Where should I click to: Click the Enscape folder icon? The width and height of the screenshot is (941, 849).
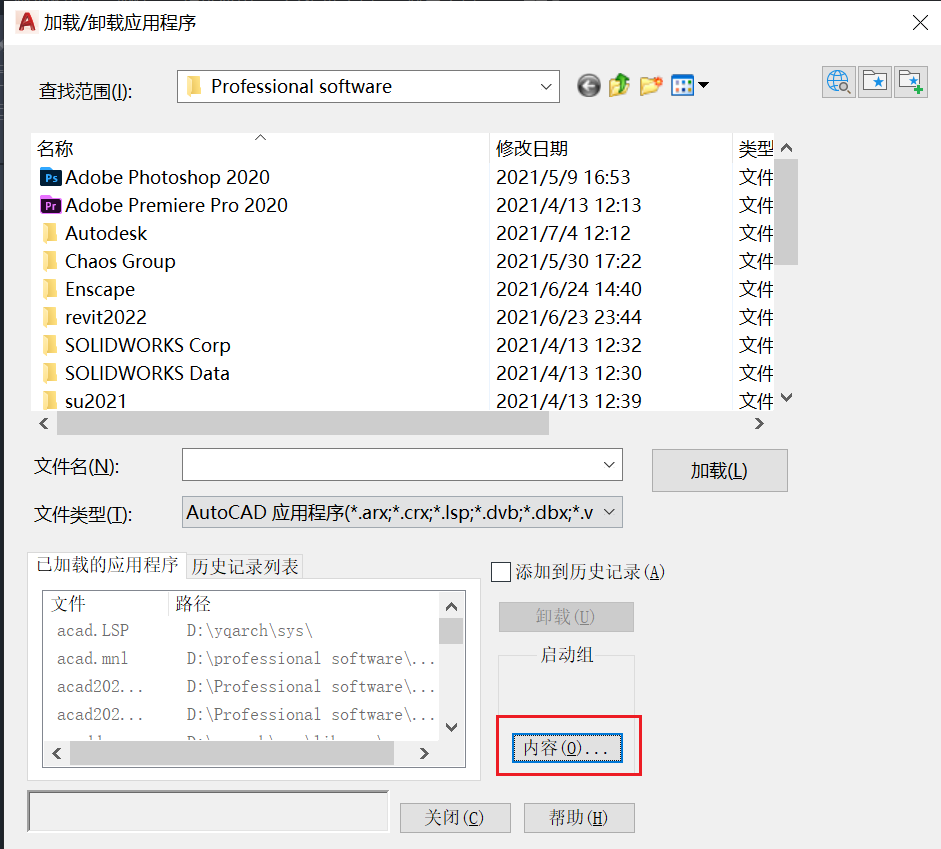click(51, 289)
